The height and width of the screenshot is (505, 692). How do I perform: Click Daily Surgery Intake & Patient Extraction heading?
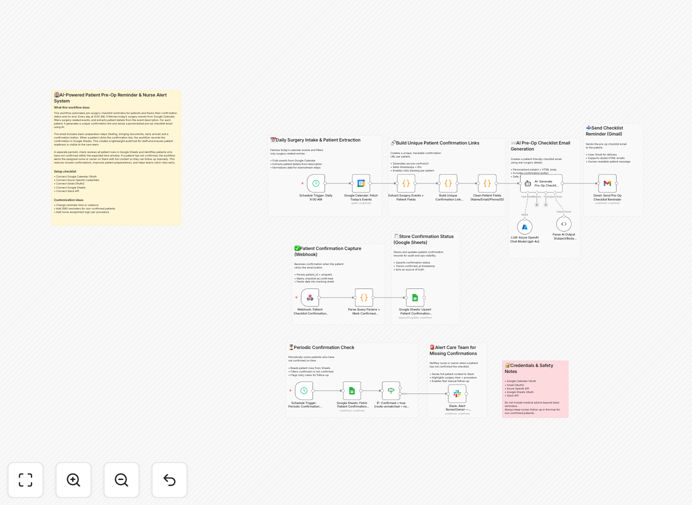(x=318, y=140)
